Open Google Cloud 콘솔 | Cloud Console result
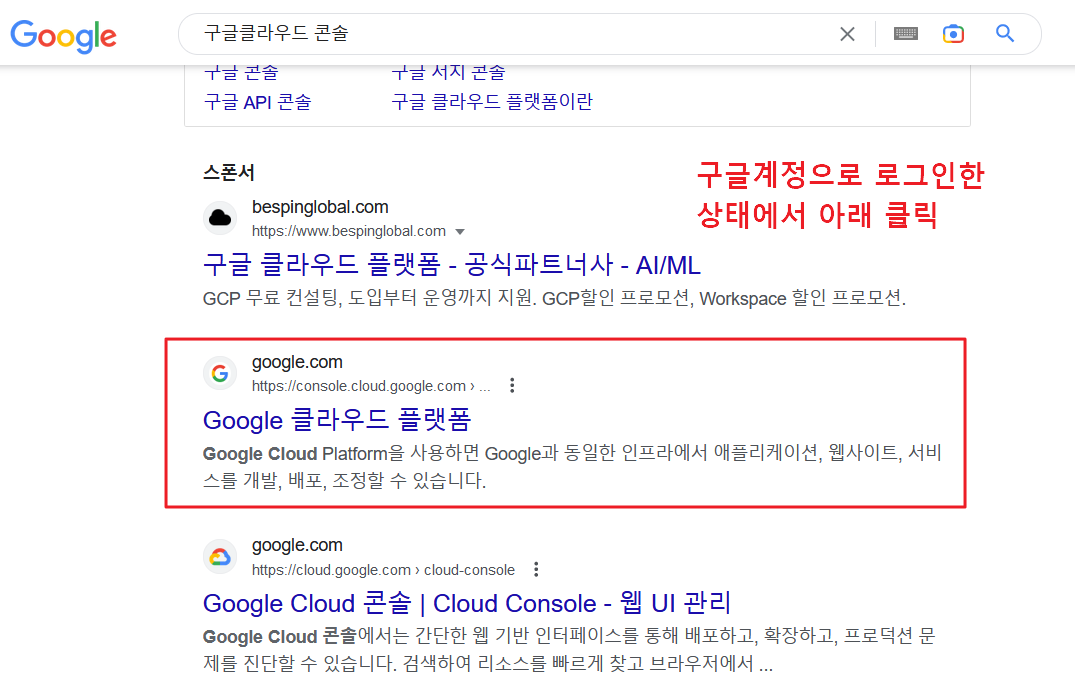Image resolution: width=1075 pixels, height=683 pixels. pos(467,603)
